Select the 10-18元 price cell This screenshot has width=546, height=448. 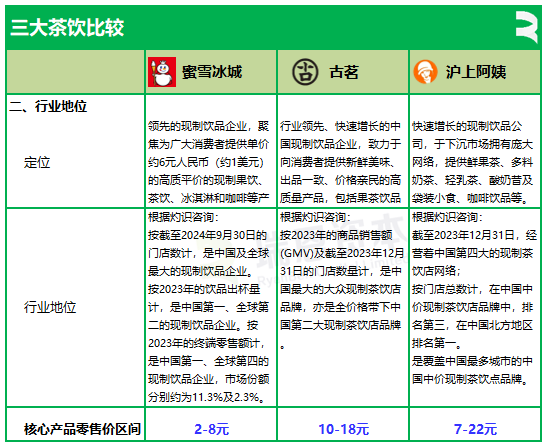tap(344, 429)
